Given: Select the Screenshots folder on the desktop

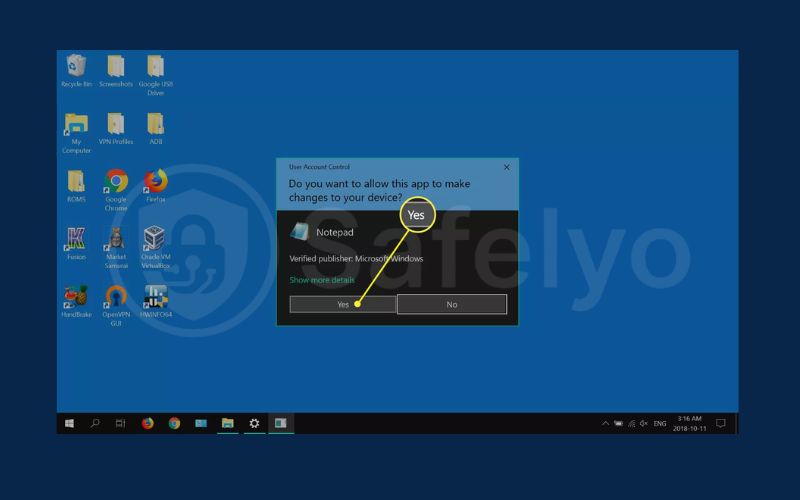Looking at the screenshot, I should pyautogui.click(x=116, y=71).
